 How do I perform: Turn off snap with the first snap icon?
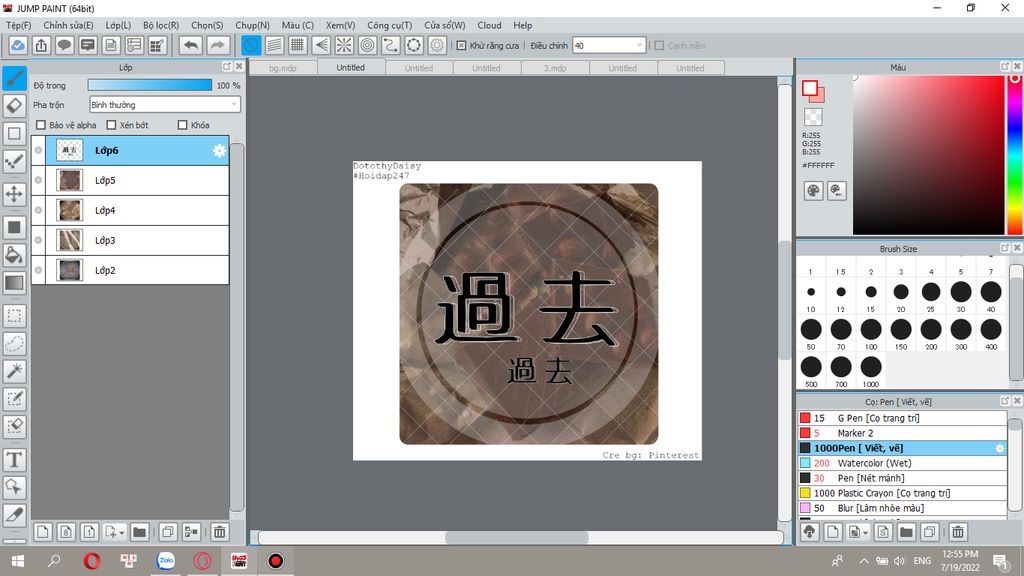tap(251, 45)
